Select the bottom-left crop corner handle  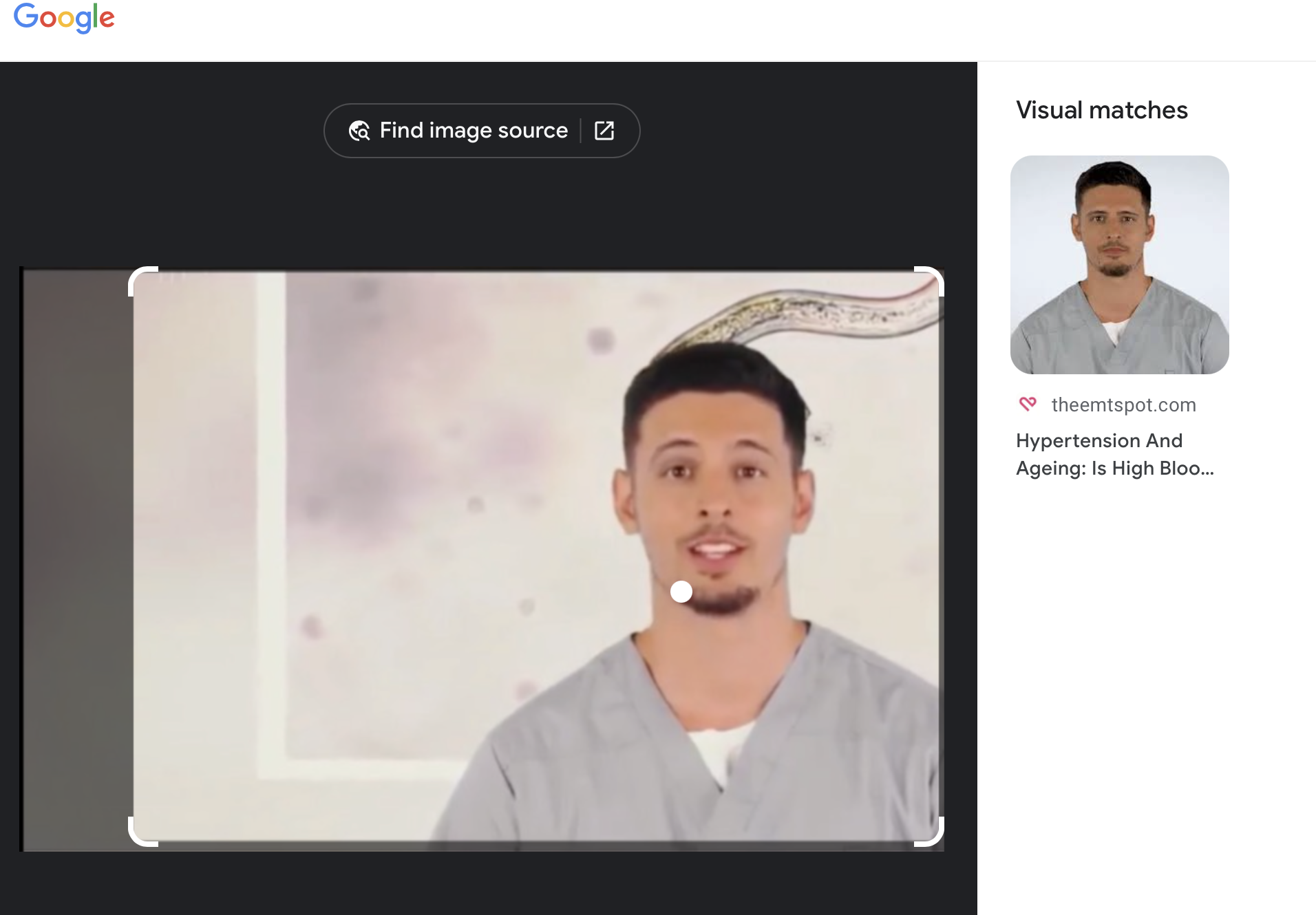pos(143,831)
